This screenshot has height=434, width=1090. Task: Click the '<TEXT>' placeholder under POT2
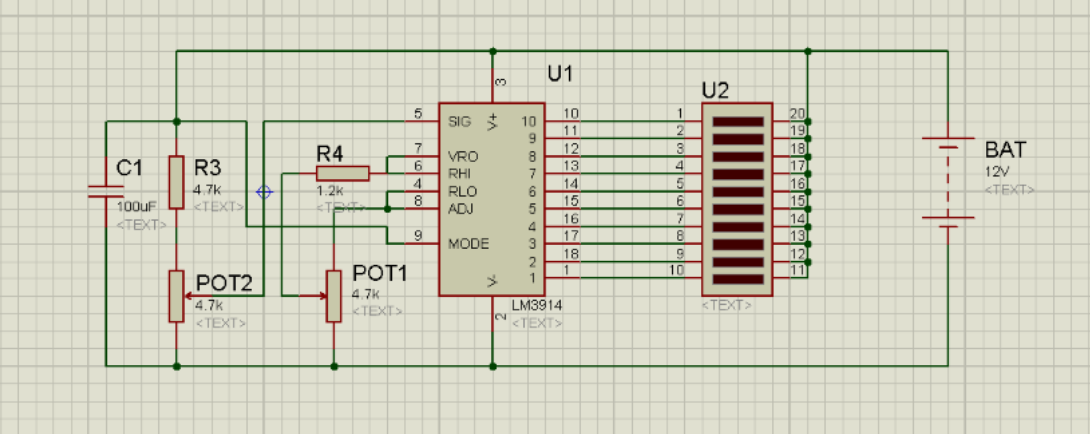click(221, 323)
